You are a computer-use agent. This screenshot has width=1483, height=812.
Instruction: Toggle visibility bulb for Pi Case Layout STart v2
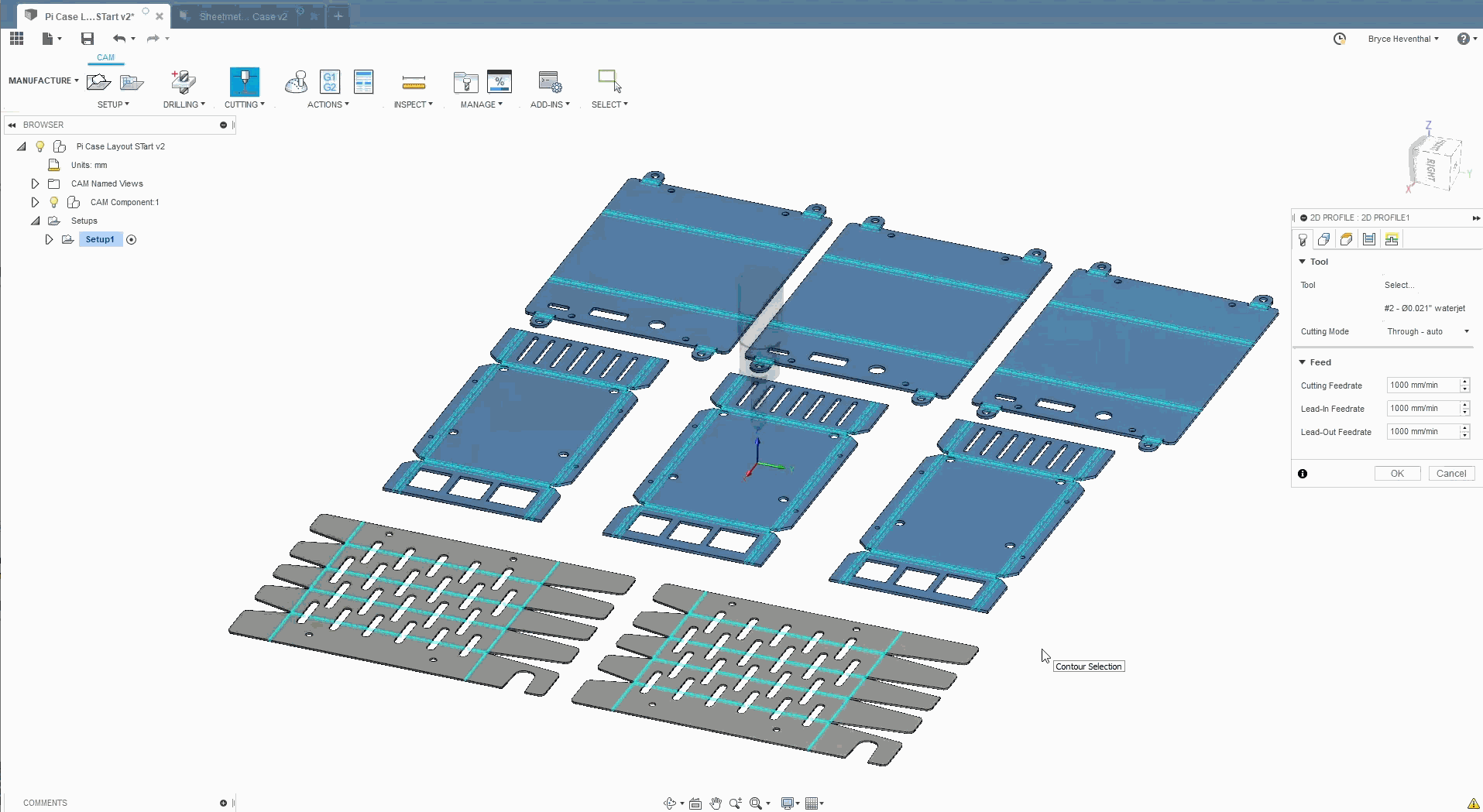(x=40, y=146)
